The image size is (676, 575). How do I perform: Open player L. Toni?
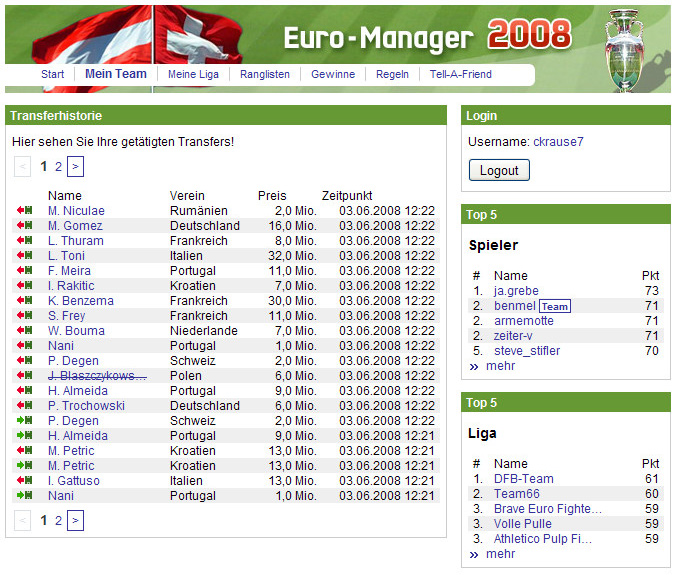66,256
